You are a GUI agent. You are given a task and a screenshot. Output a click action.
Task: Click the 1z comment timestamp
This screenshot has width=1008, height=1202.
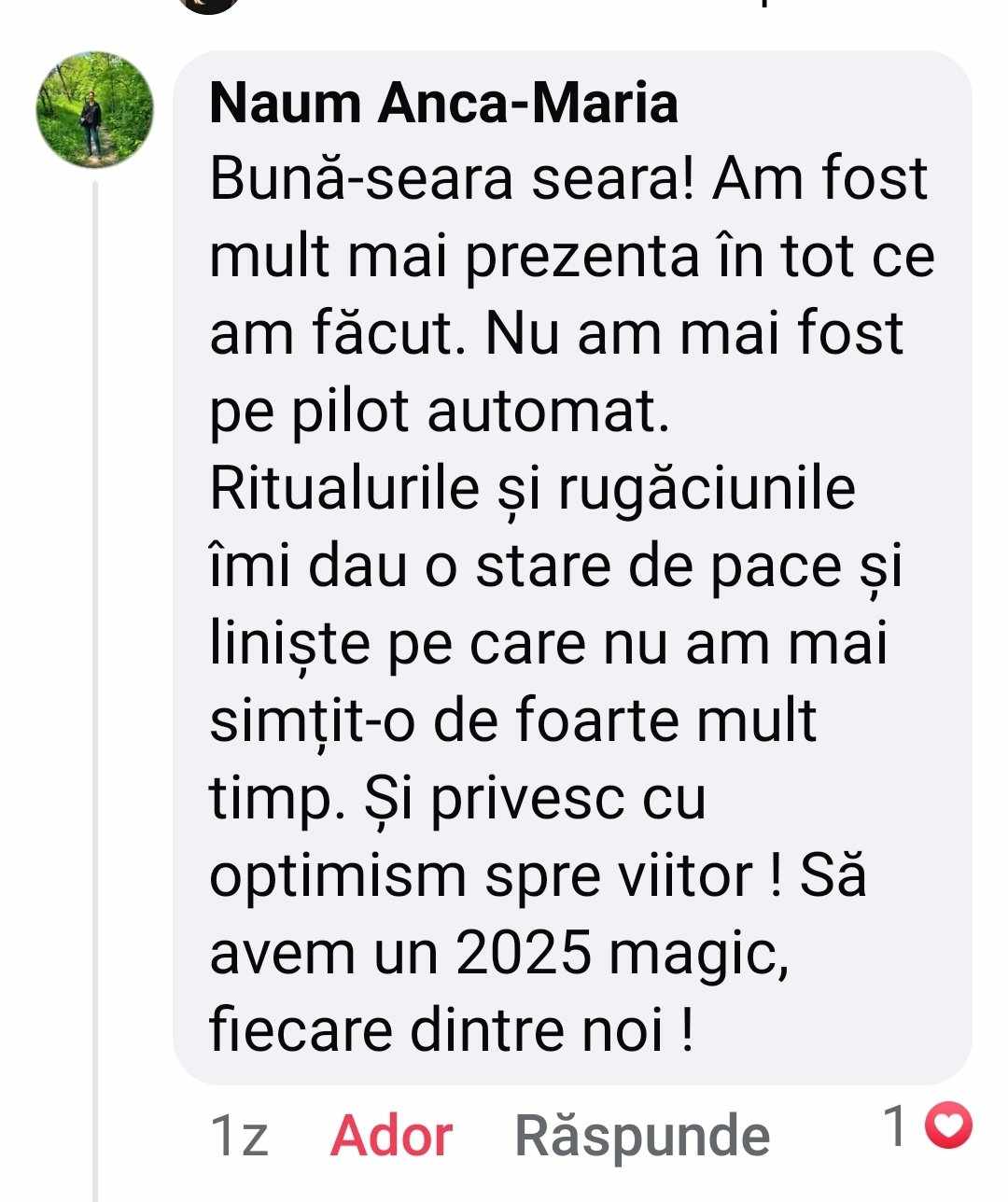pos(240,1136)
